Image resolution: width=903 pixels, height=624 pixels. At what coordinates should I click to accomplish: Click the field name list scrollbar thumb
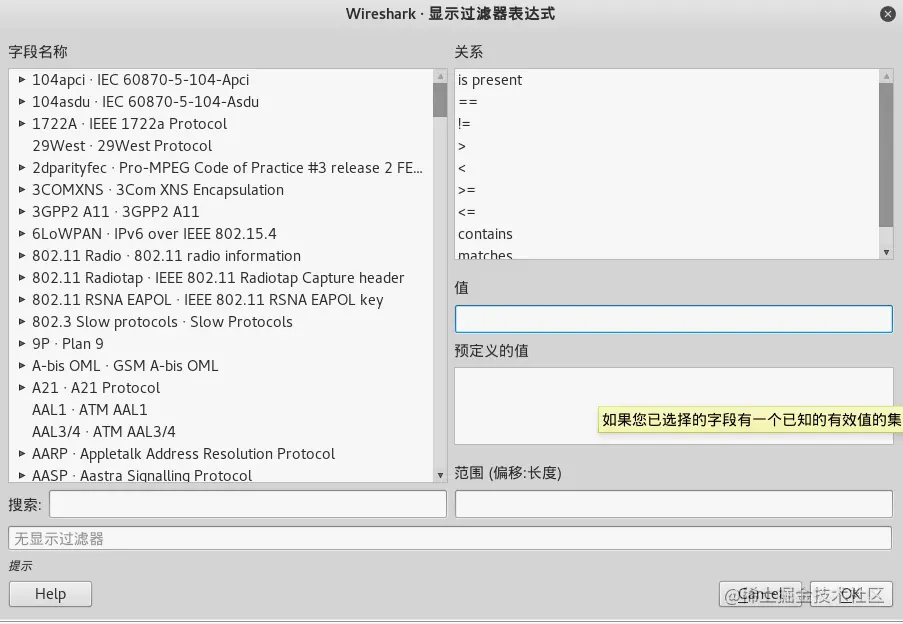(440, 100)
